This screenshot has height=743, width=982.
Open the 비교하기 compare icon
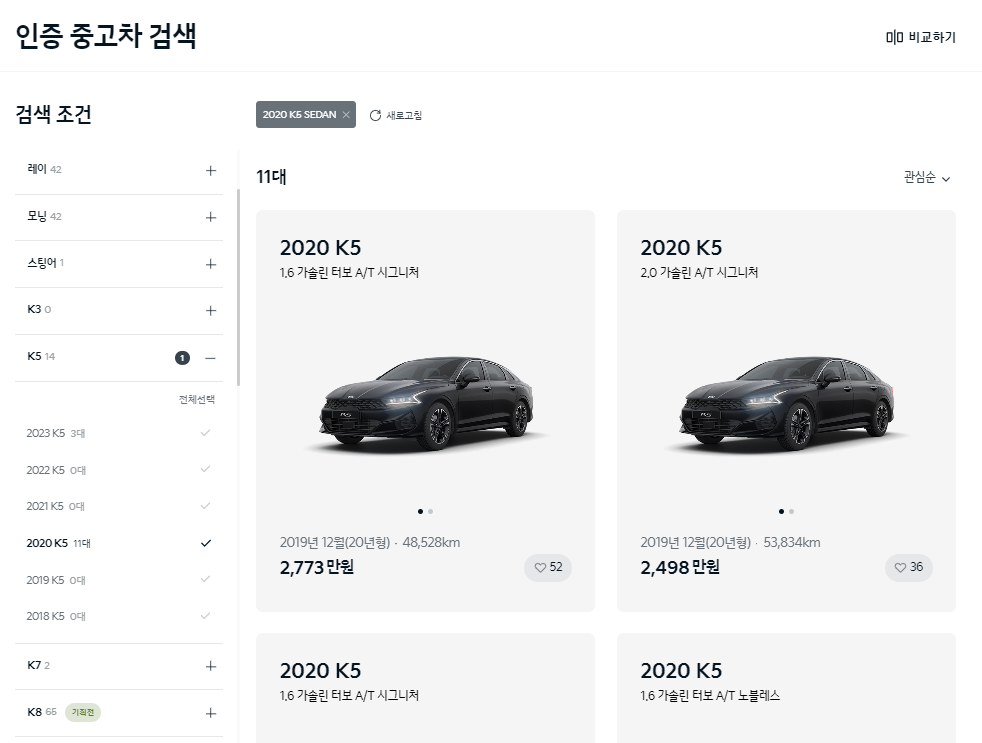(x=894, y=38)
